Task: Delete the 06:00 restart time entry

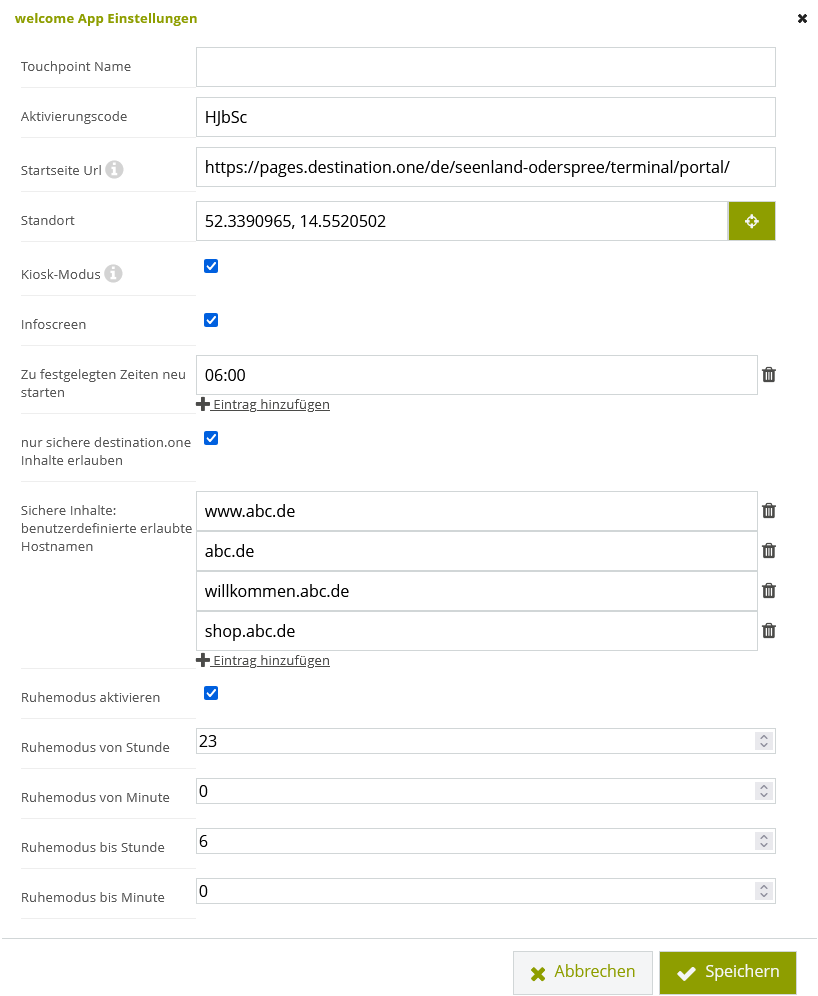Action: [768, 375]
